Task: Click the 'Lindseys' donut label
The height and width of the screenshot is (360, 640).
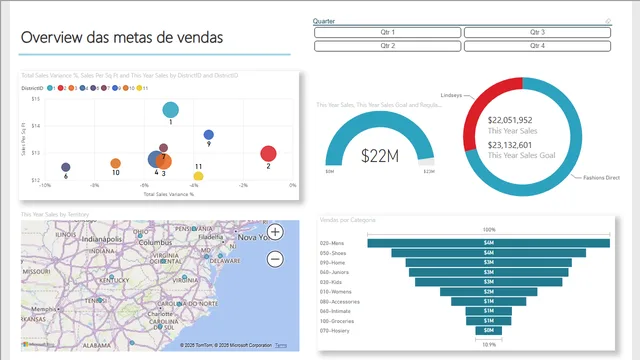Action: tap(451, 95)
